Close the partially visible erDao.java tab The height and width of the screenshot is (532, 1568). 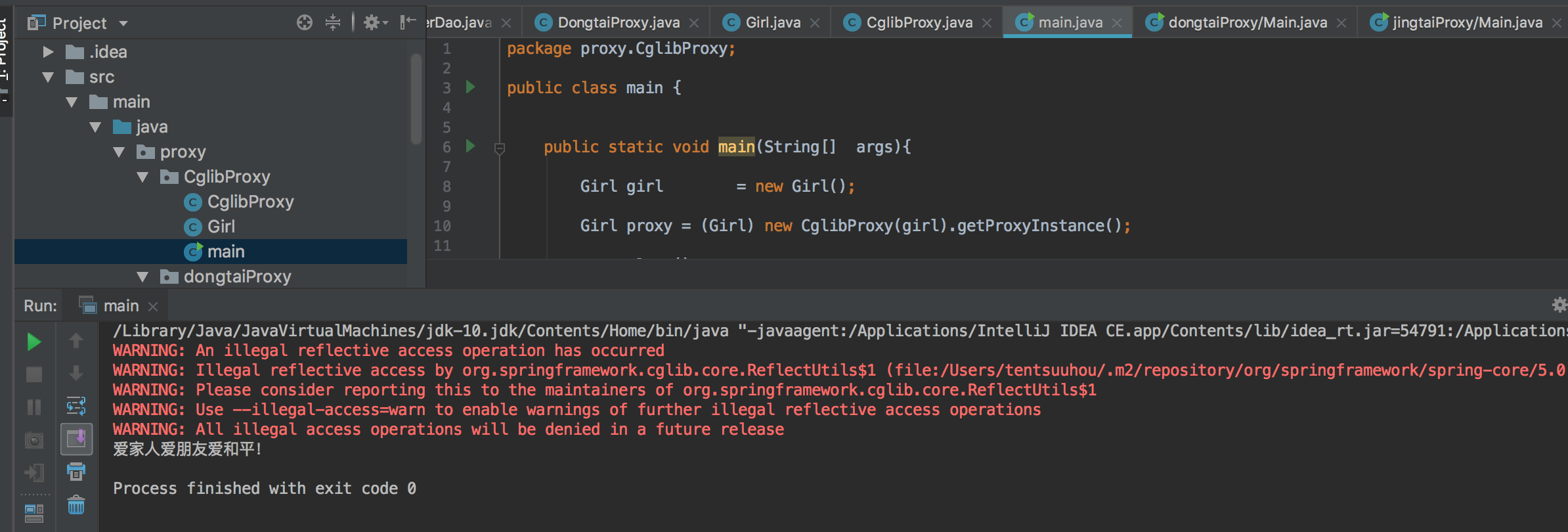tap(506, 23)
